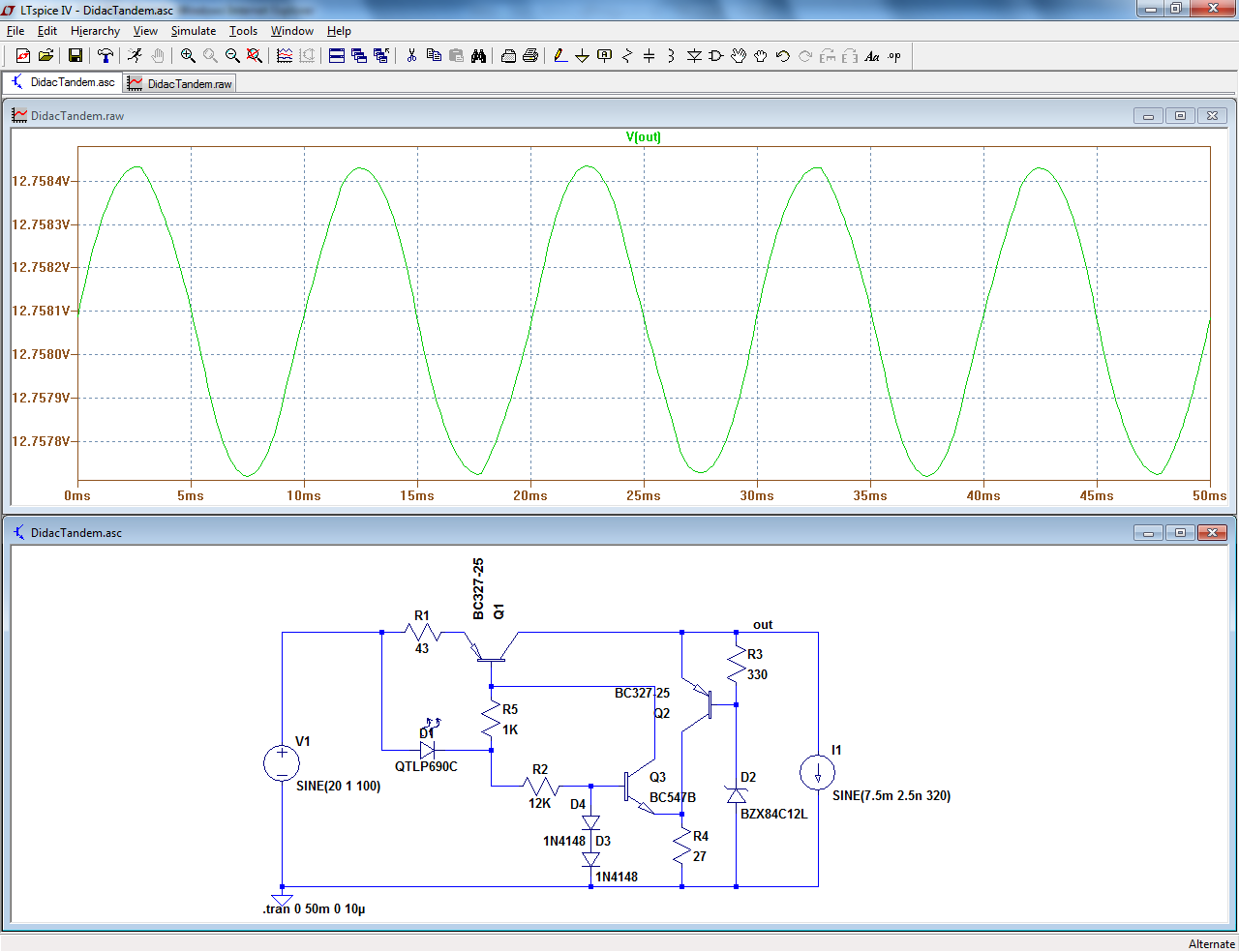Viewport: 1239px width, 952px height.
Task: Zoom to fit with crossed magnifier icon
Action: coord(255,56)
